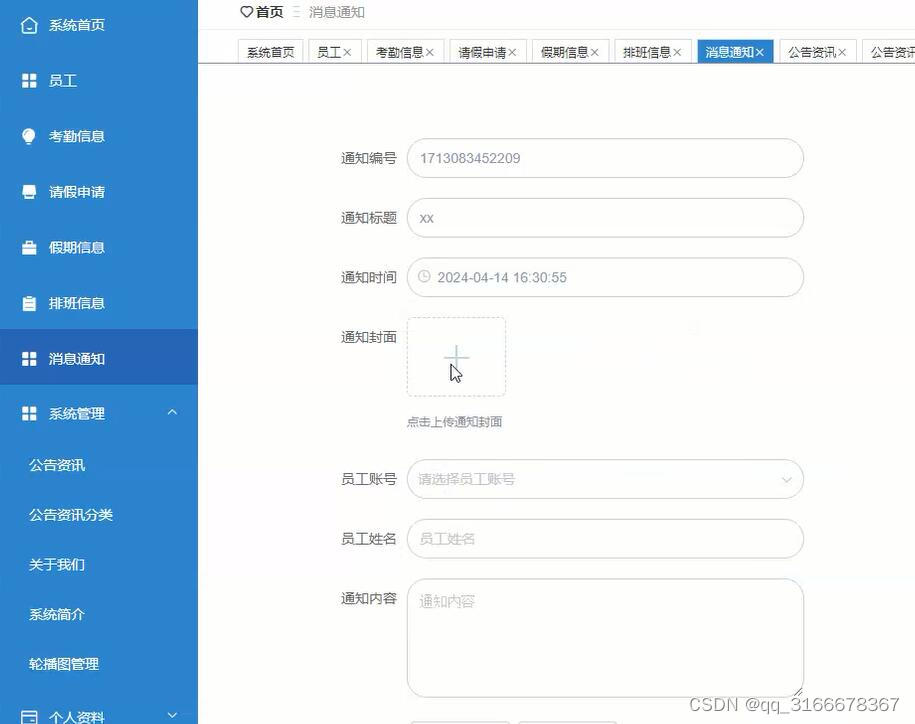Viewport: 915px width, 724px height.
Task: Close the 请假申请 tab
Action: tap(512, 53)
